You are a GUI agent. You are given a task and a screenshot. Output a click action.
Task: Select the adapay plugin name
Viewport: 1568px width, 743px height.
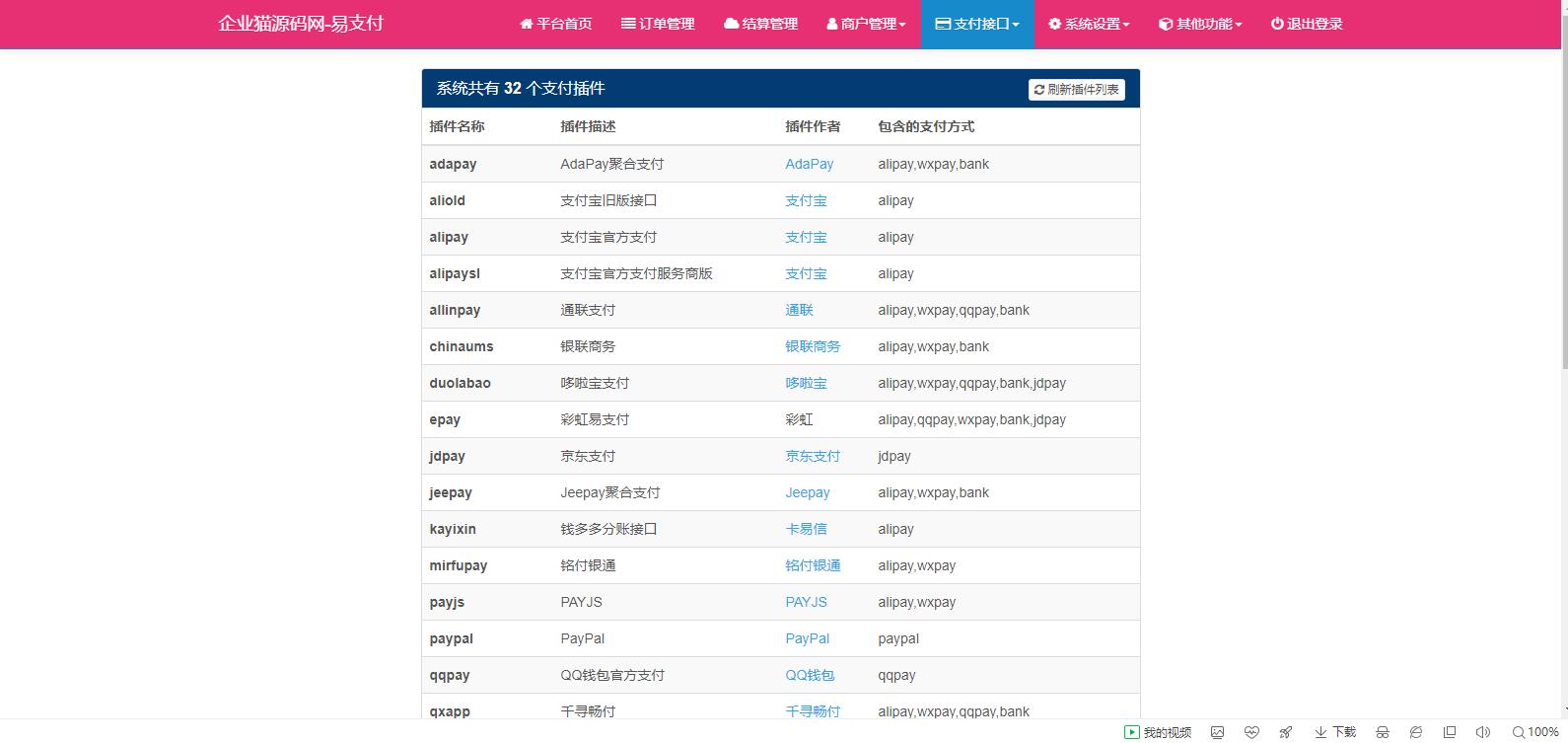(x=453, y=164)
